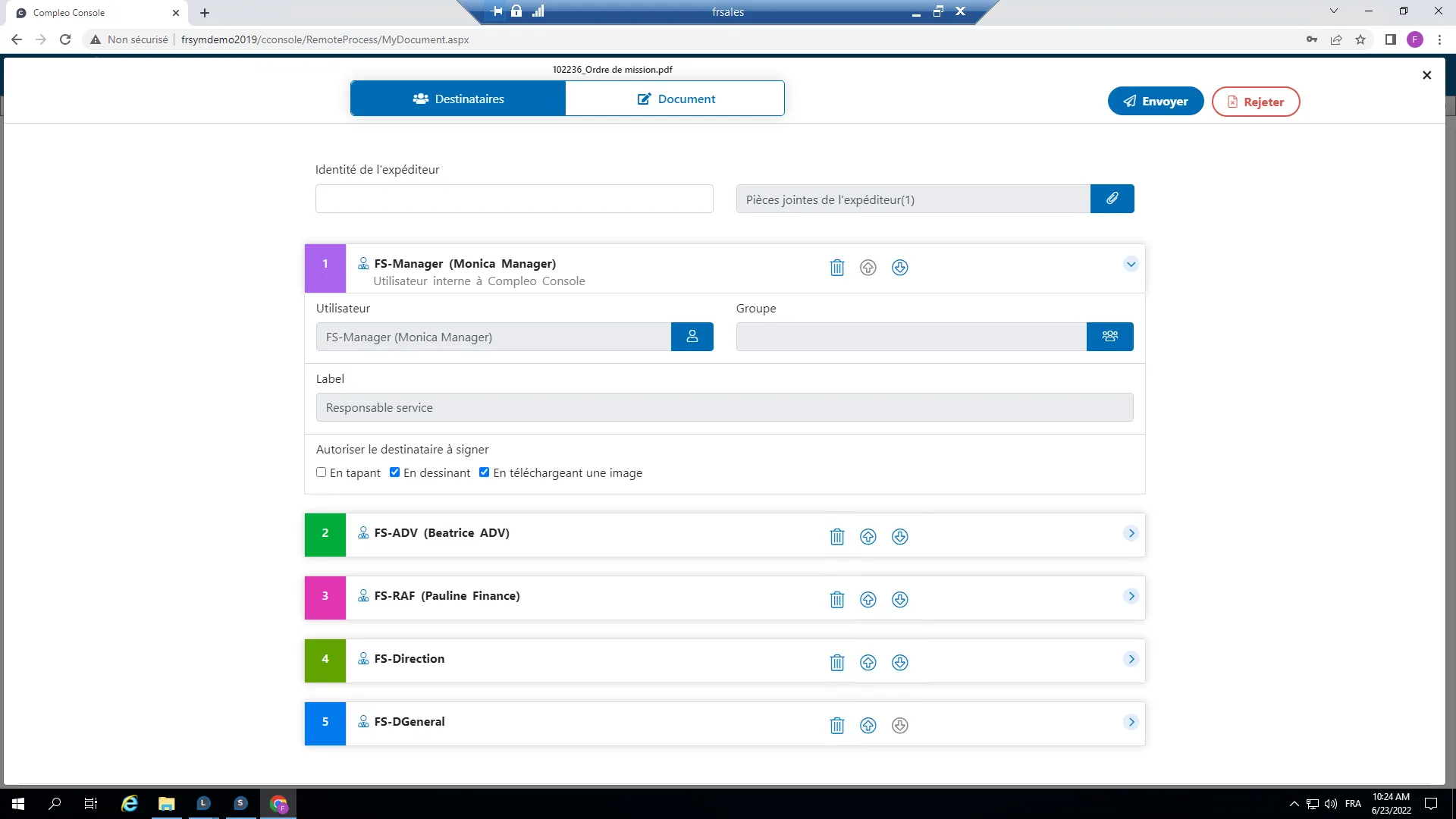Open Chrome three-dot menu
Viewport: 1456px width, 819px height.
[x=1439, y=39]
